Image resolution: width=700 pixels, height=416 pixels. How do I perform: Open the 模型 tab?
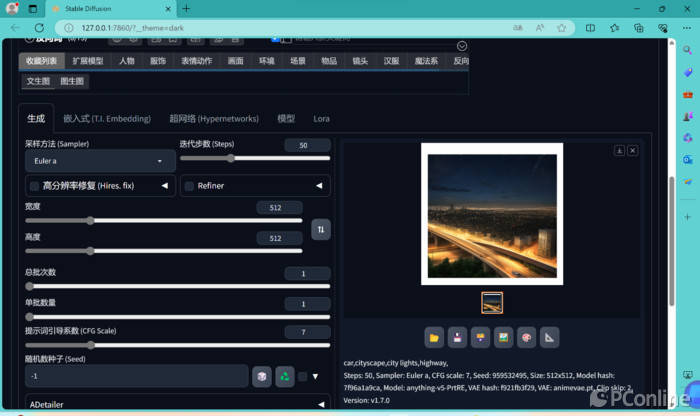(286, 119)
